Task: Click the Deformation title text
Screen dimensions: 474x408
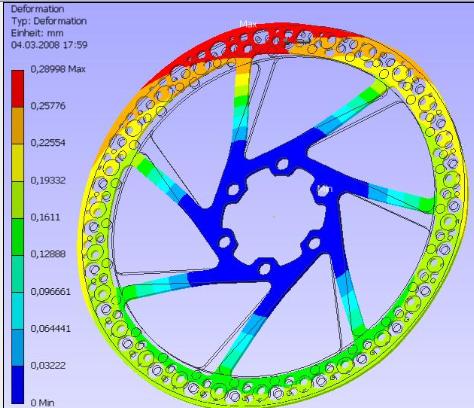Action: tap(37, 9)
